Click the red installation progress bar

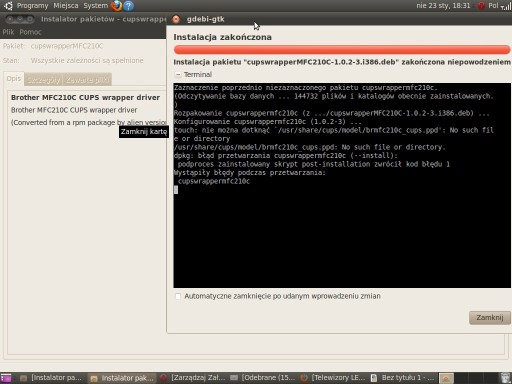342,50
